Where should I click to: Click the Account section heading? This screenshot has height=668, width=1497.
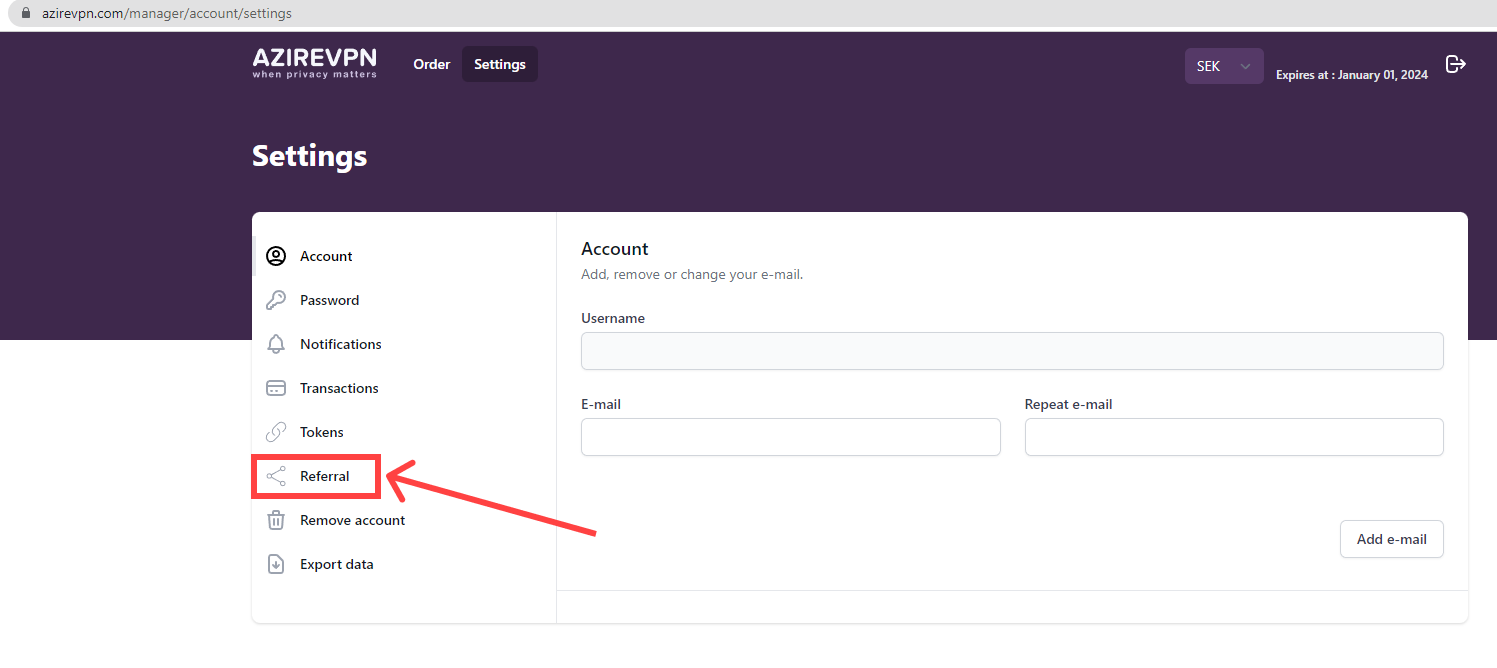pos(615,249)
